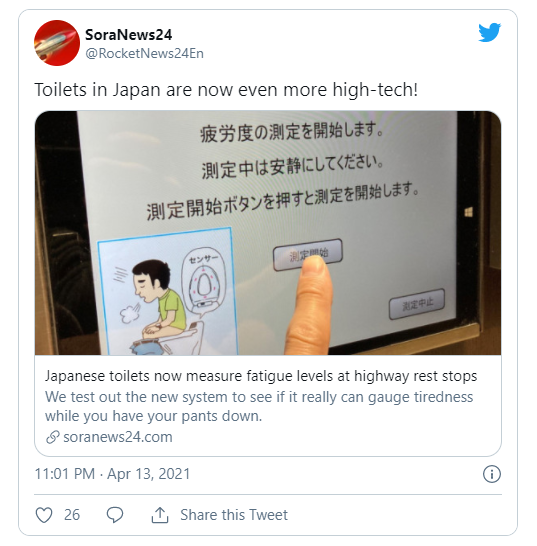The image size is (537, 546).
Task: Click the Windows logo on the tablet bezel
Action: [x=469, y=212]
